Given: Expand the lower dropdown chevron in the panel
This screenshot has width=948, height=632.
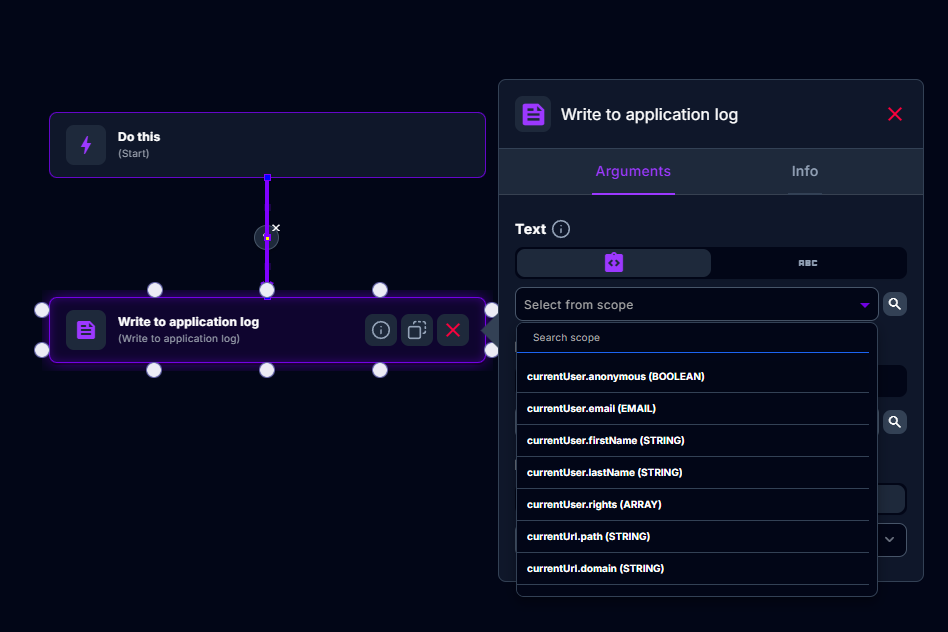Looking at the screenshot, I should (x=889, y=540).
